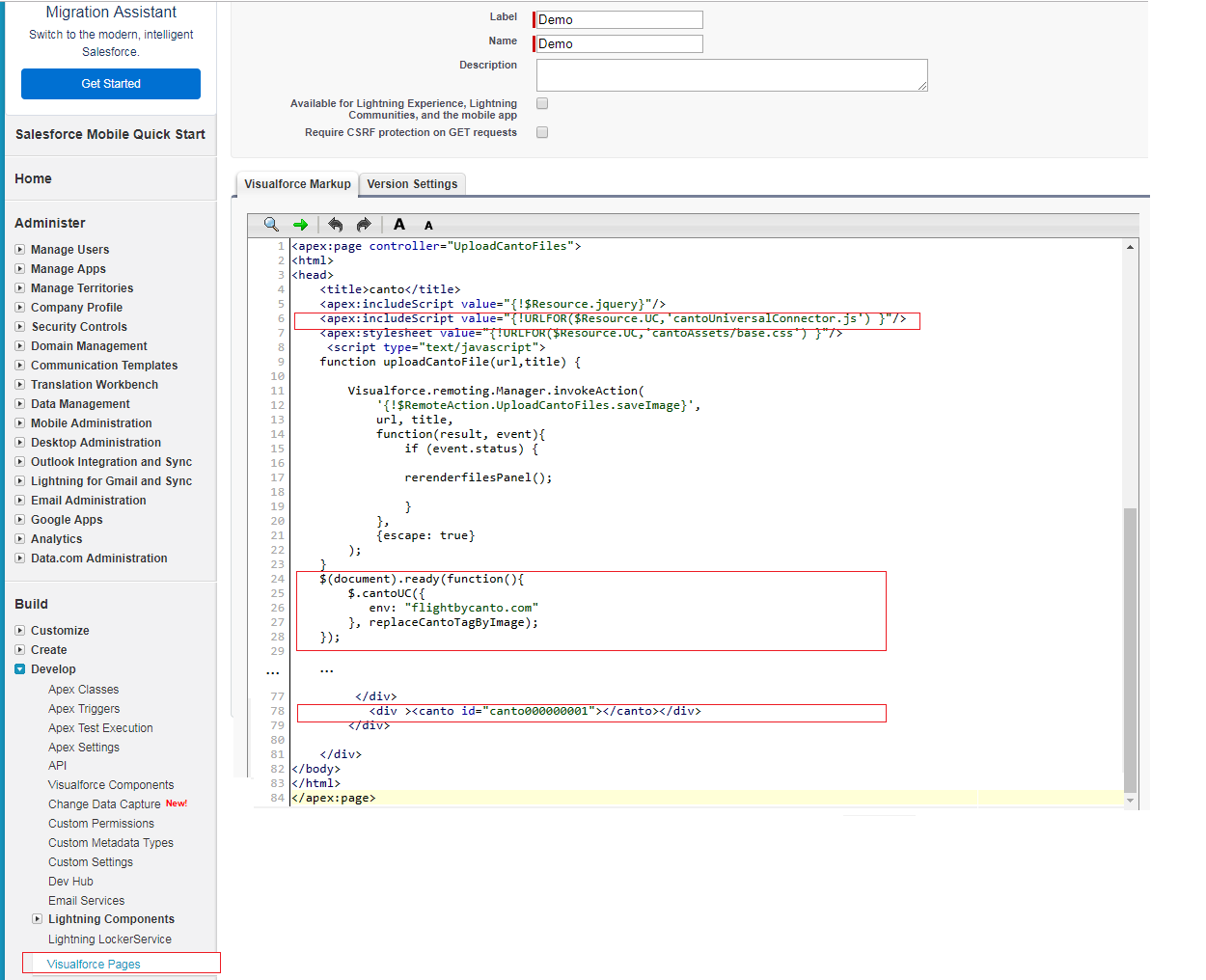Switch to the Version Settings tab
1206x980 pixels.
tap(412, 184)
